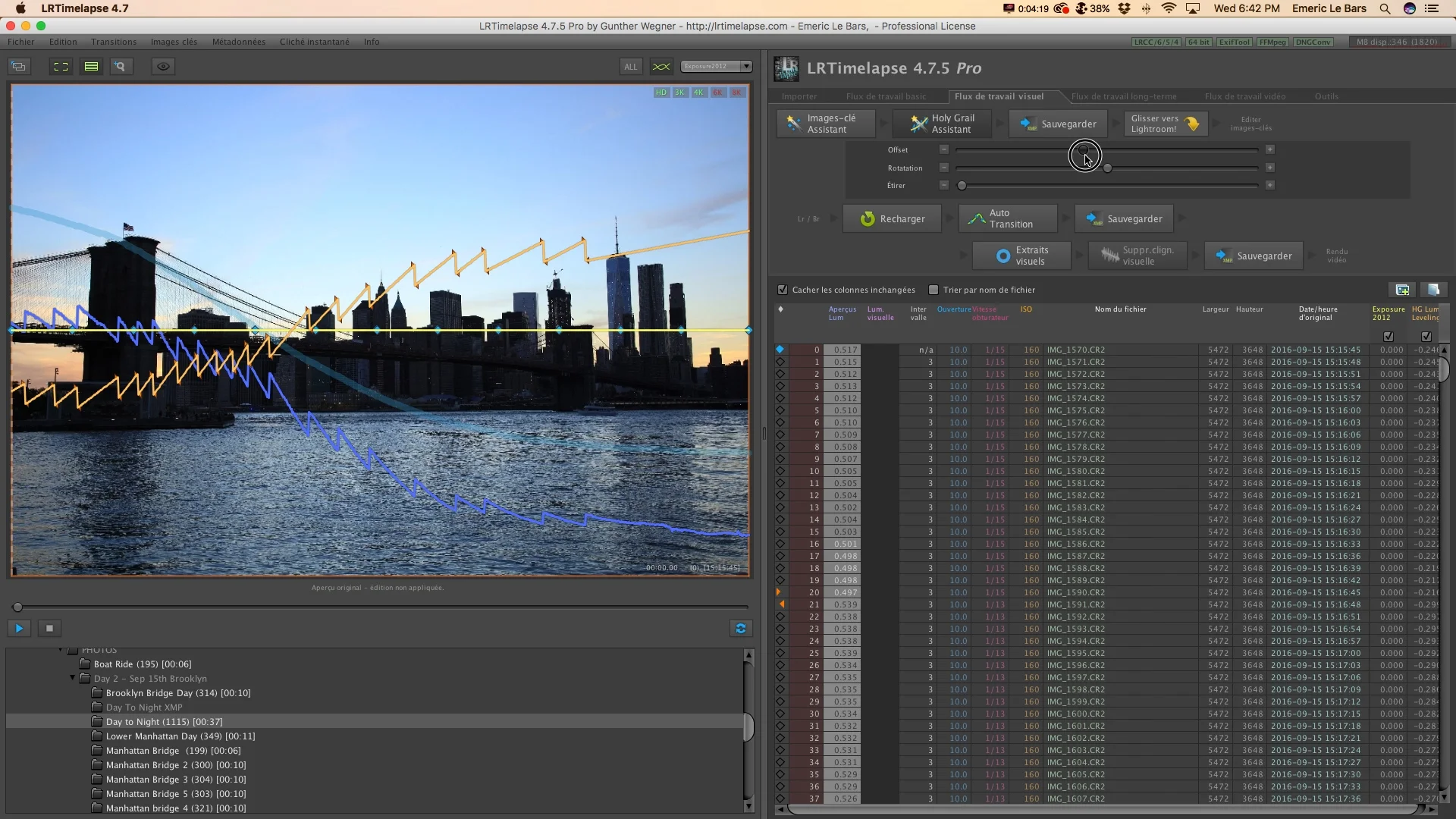Click Sauvegarder in the top workflow row
Viewport: 1456px width, 819px height.
[x=1057, y=124]
